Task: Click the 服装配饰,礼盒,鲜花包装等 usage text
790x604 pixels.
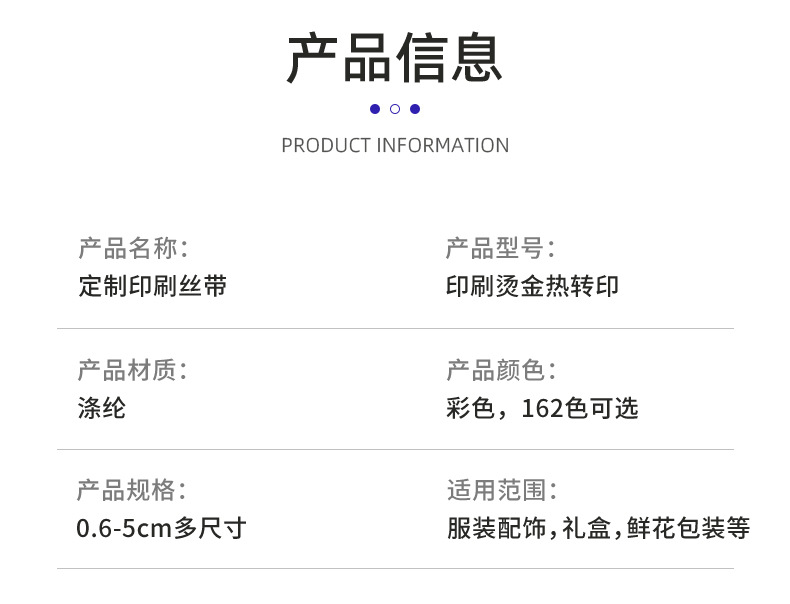Action: pos(598,527)
